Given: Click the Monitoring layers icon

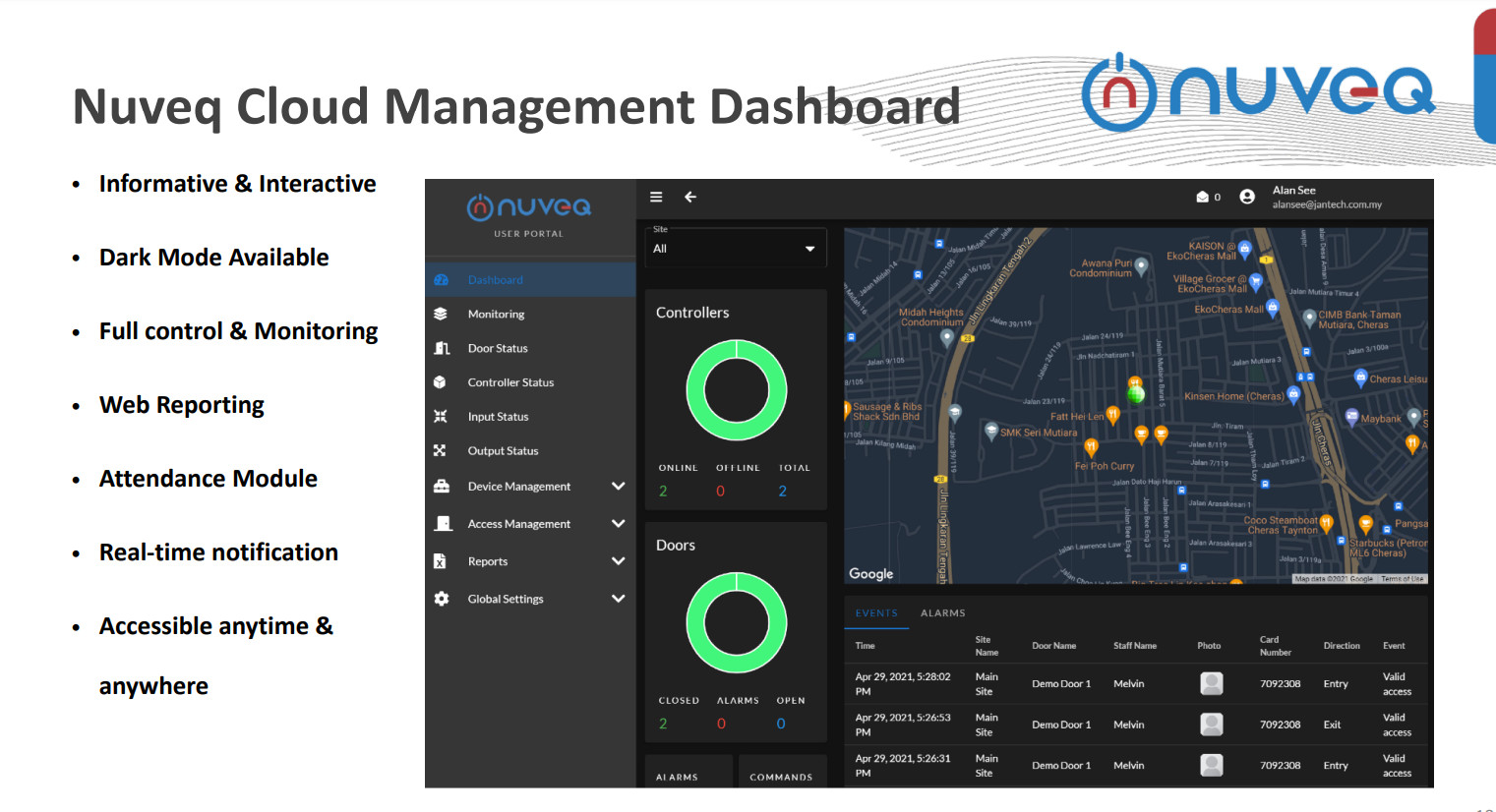Looking at the screenshot, I should tap(441, 314).
